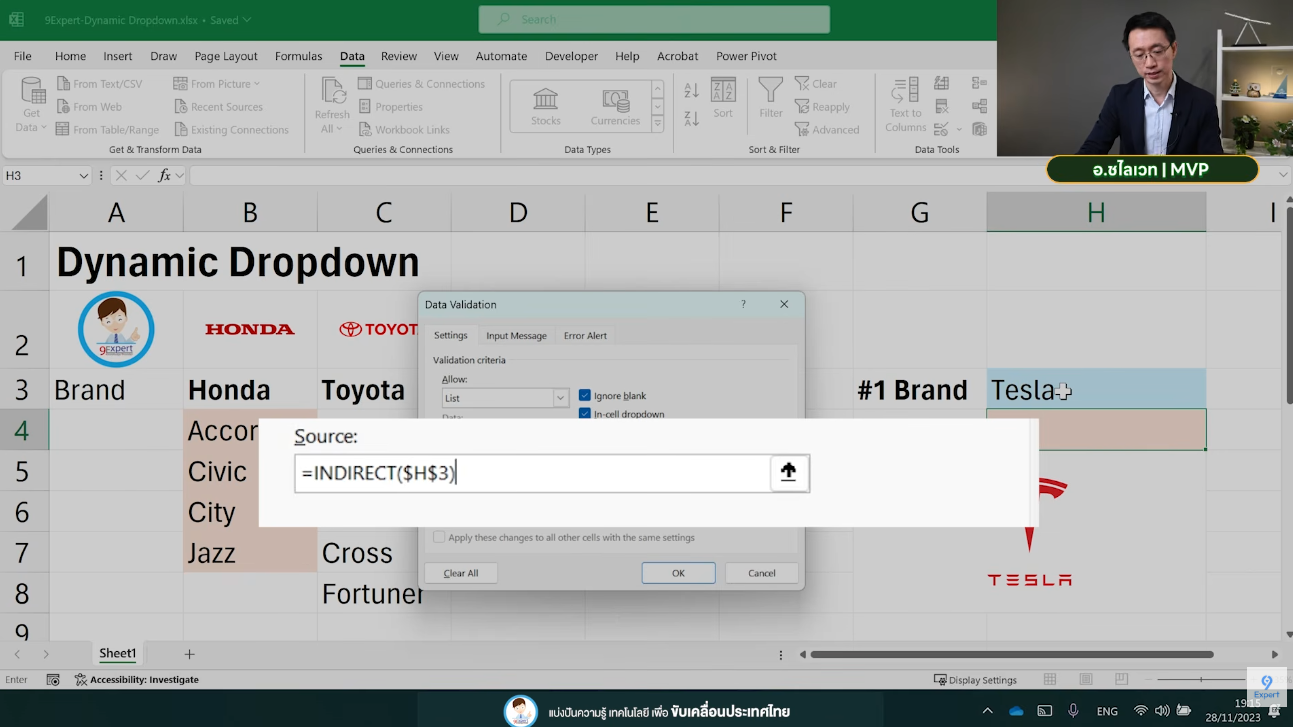Click the zoom slider

pos(1200,680)
